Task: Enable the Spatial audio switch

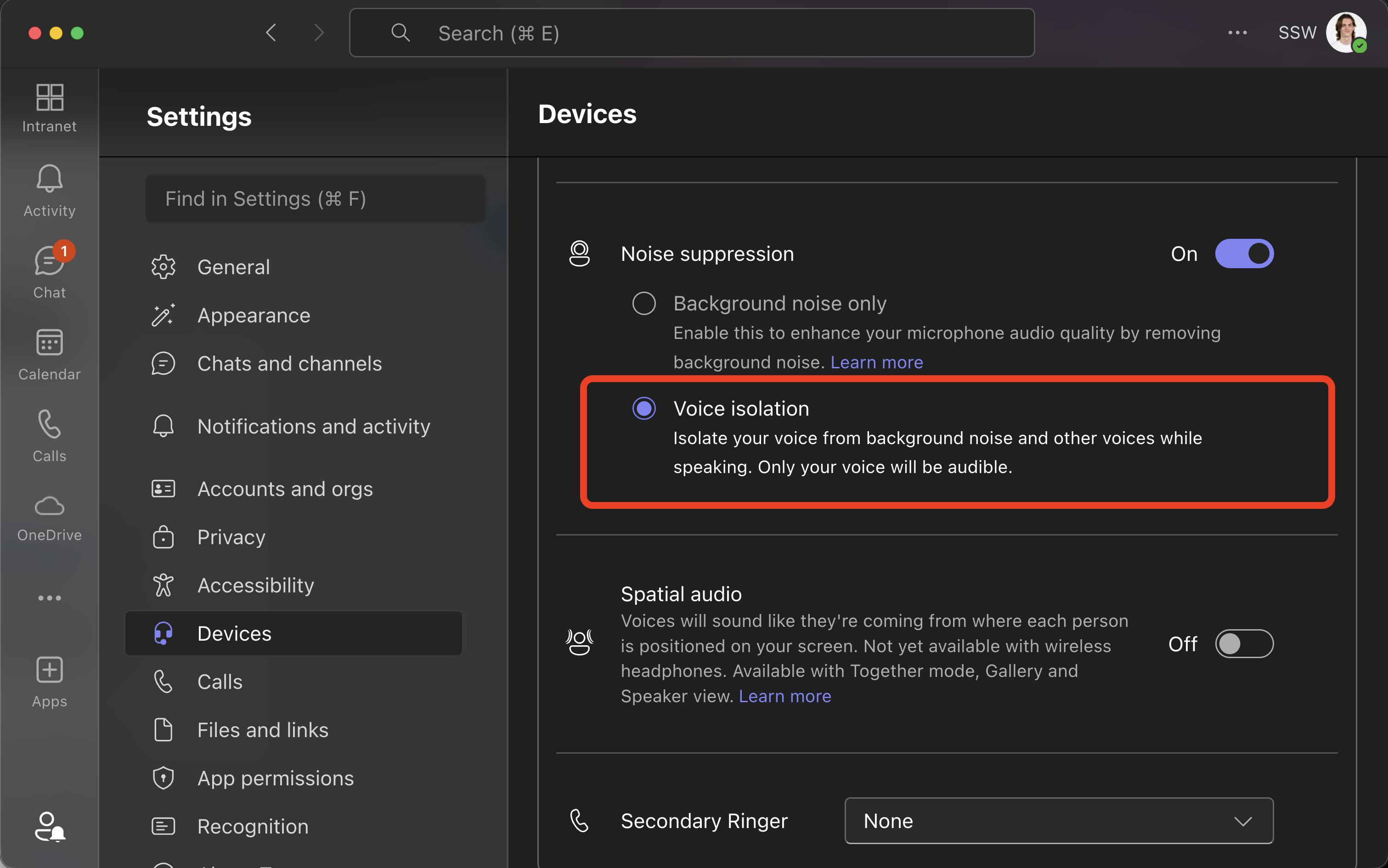Action: click(1244, 643)
